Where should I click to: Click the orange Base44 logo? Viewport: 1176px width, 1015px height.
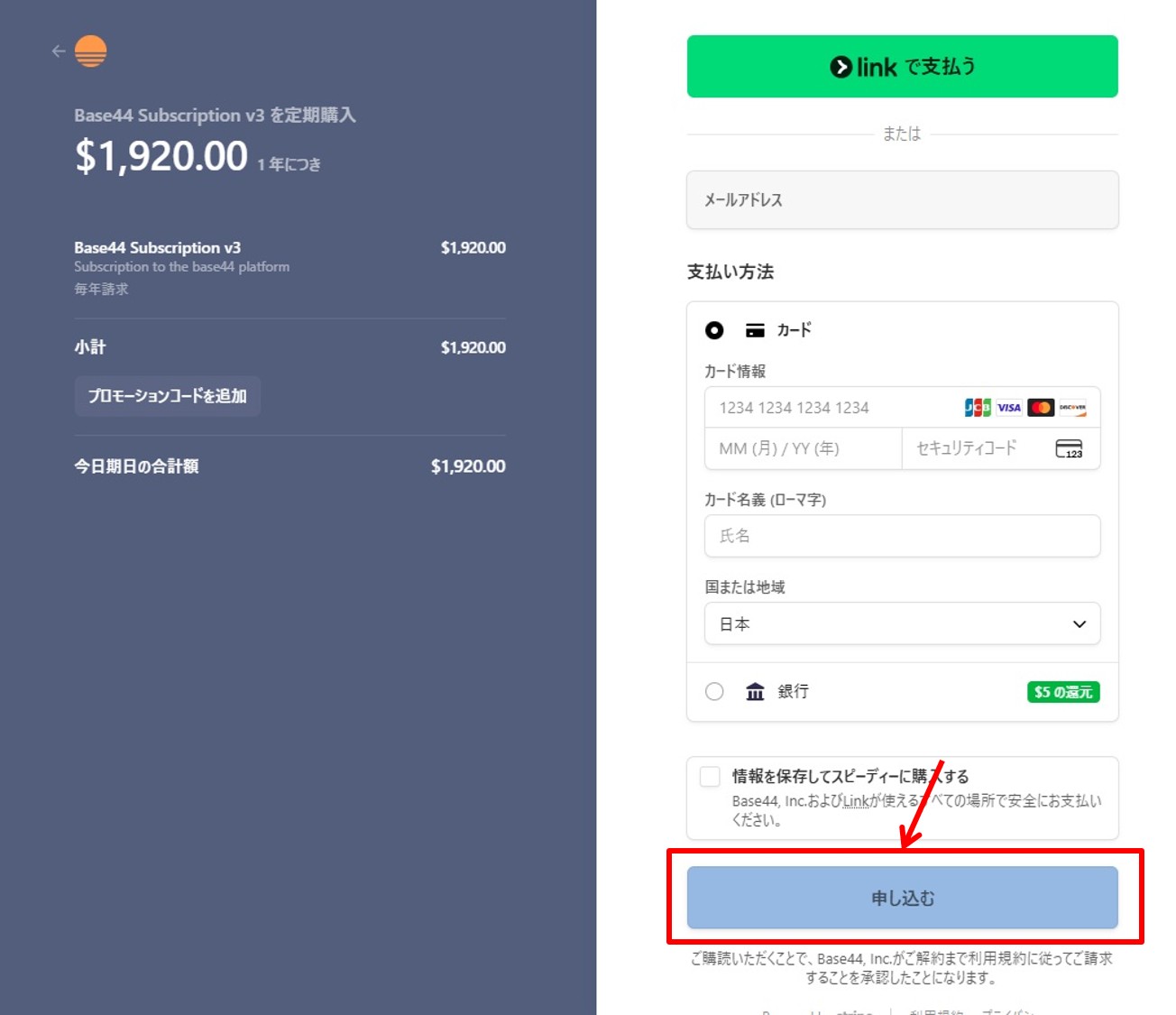90,51
